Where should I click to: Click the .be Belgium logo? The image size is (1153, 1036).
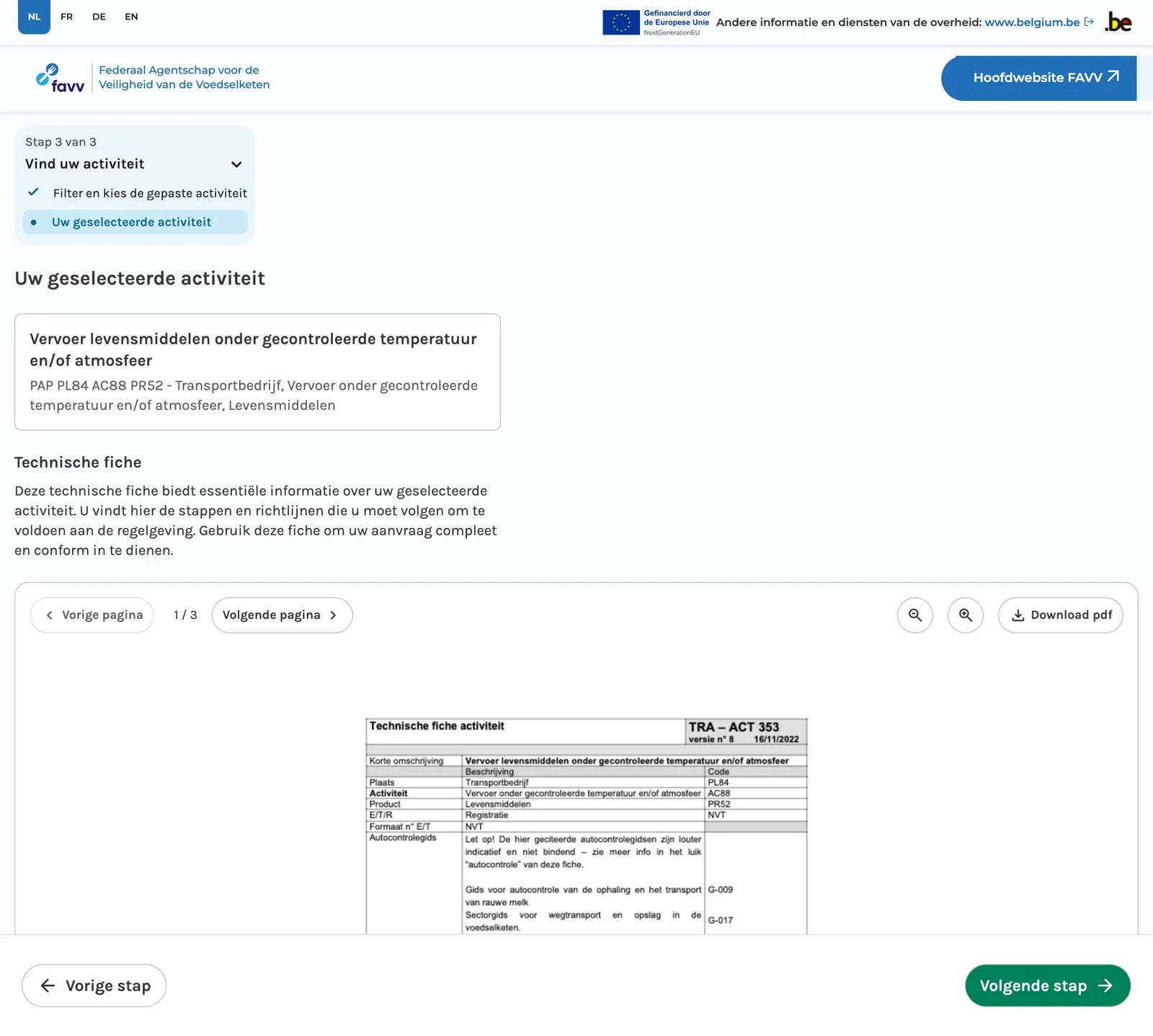click(1118, 22)
